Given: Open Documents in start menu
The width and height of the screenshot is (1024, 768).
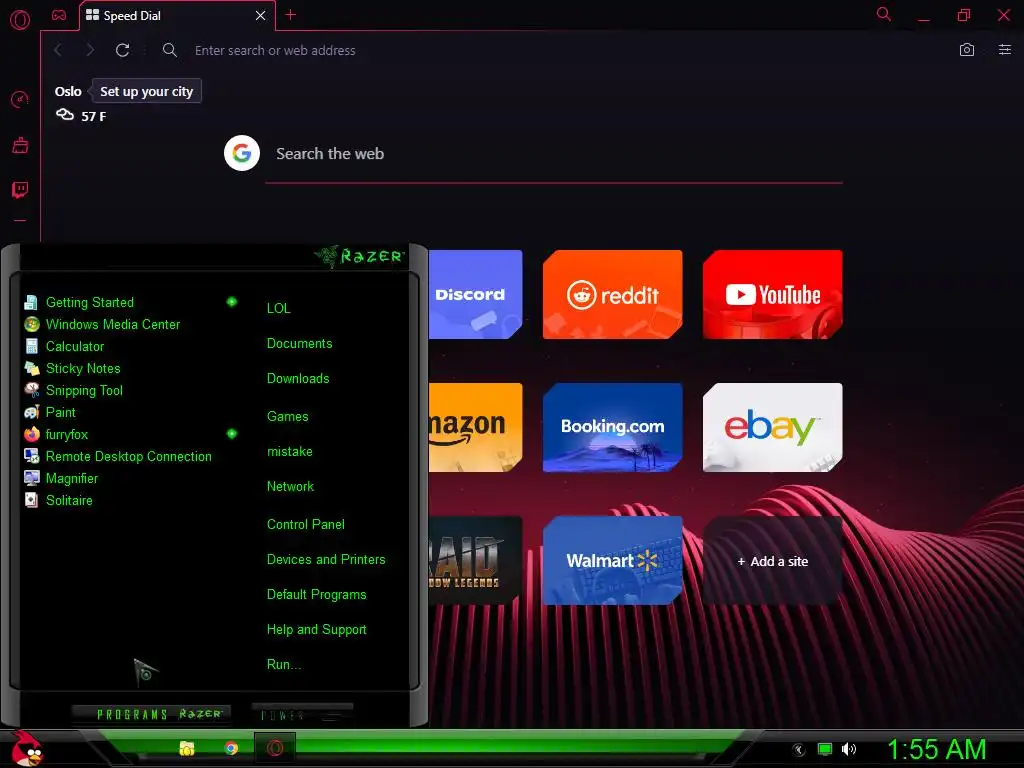Looking at the screenshot, I should pyautogui.click(x=299, y=344).
